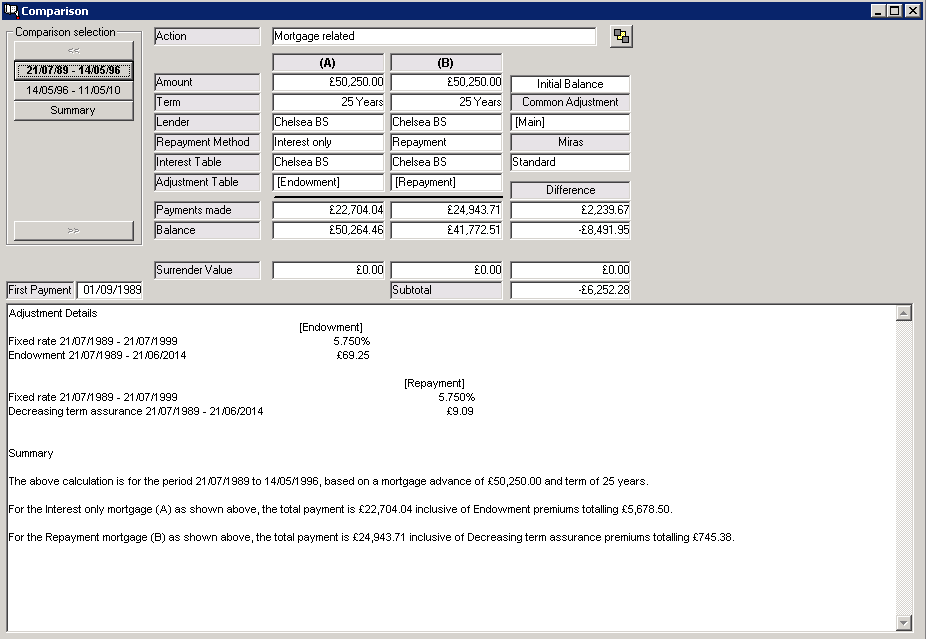The image size is (926, 639).
Task: Click the Lender row label
Action: [207, 122]
